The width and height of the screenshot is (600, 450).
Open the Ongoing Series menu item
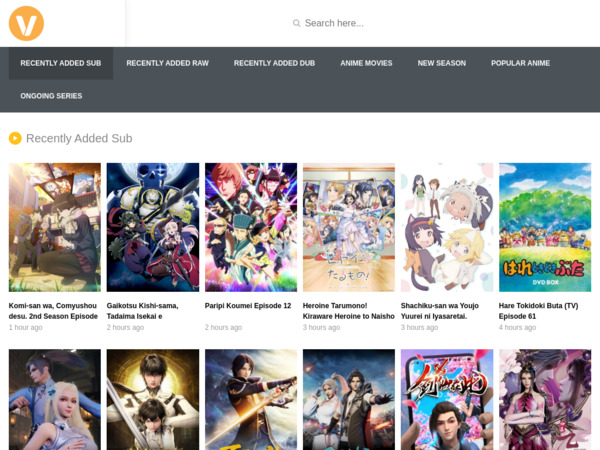point(51,96)
